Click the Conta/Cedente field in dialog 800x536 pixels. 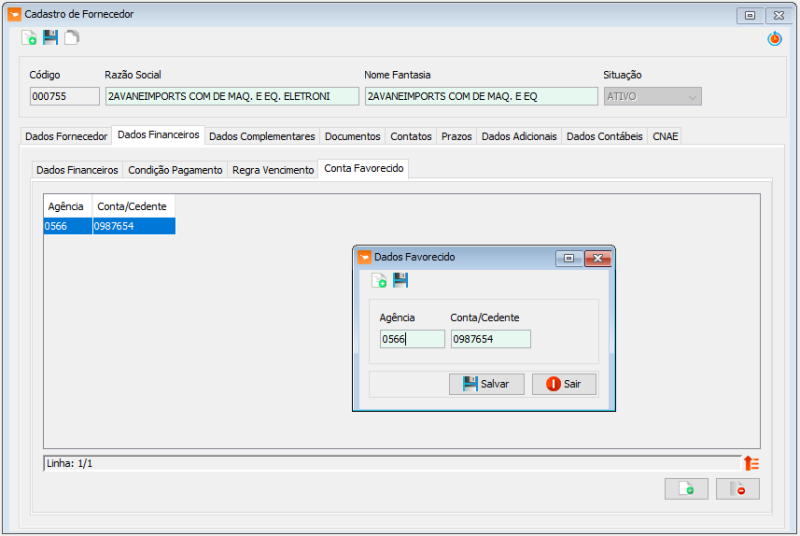[x=491, y=339]
